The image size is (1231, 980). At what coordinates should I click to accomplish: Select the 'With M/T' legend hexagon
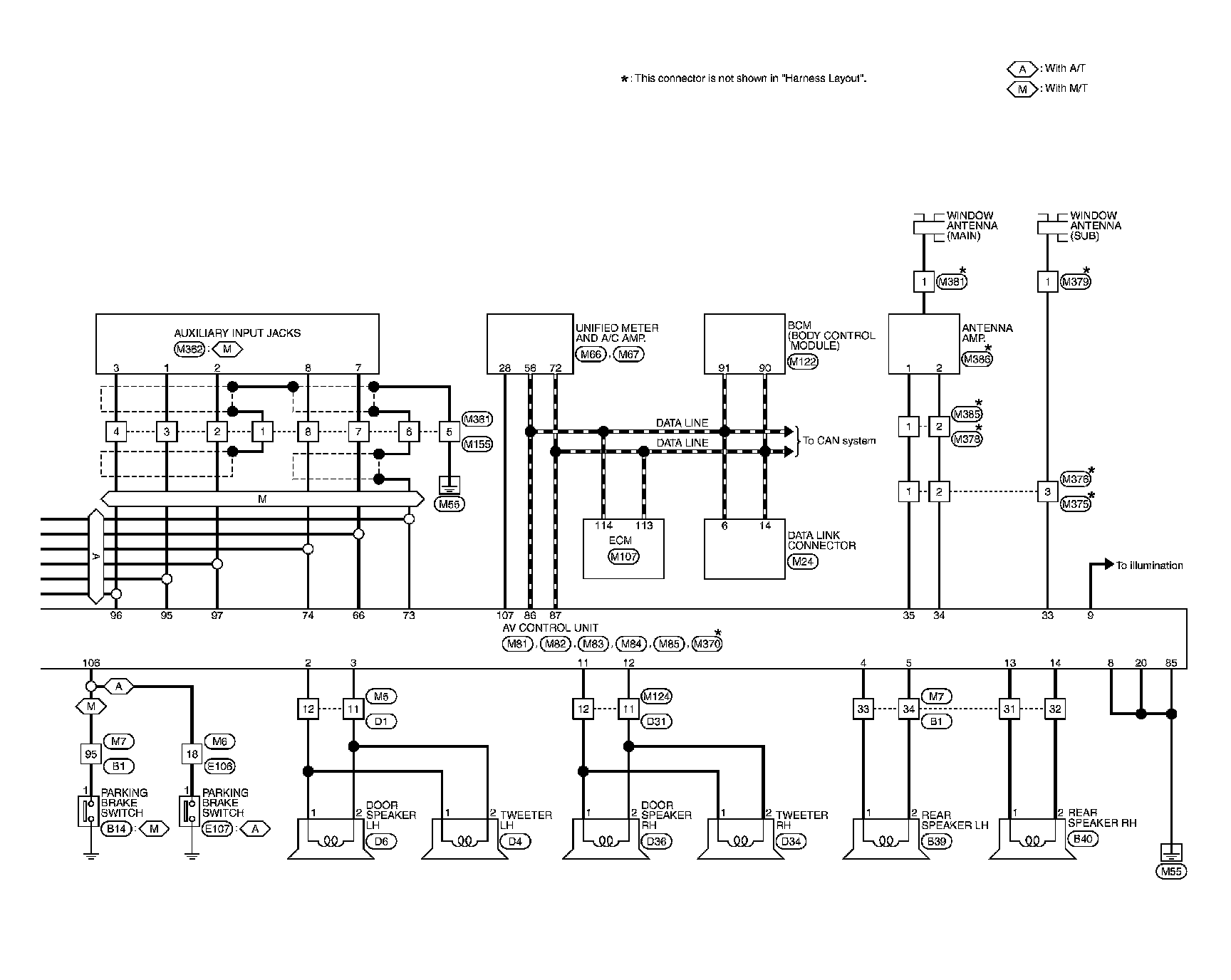coord(1022,89)
